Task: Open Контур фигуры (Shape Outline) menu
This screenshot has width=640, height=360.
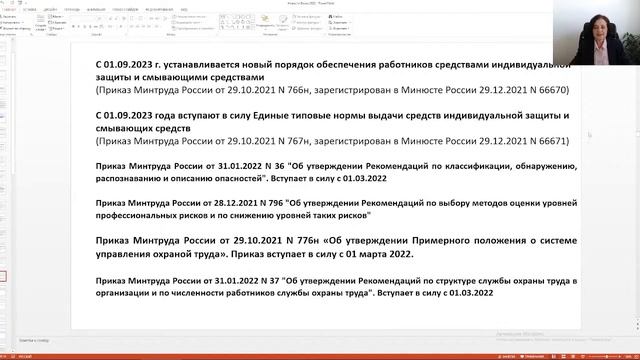Action: (x=307, y=22)
